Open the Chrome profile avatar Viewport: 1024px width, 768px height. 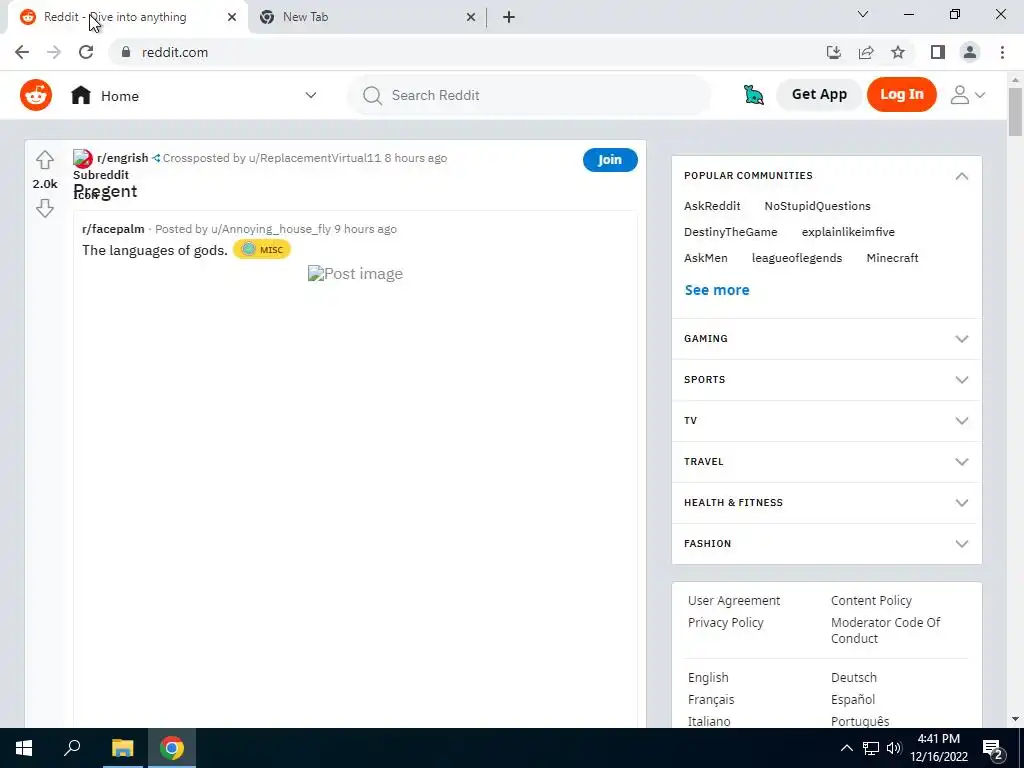[970, 52]
